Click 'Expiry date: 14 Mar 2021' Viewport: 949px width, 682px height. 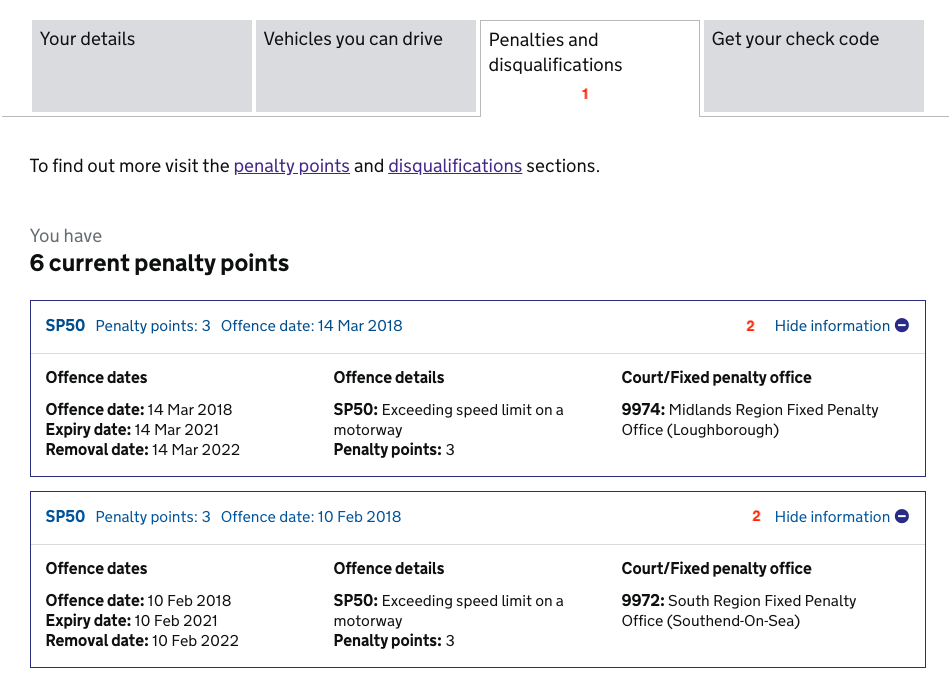[x=132, y=430]
